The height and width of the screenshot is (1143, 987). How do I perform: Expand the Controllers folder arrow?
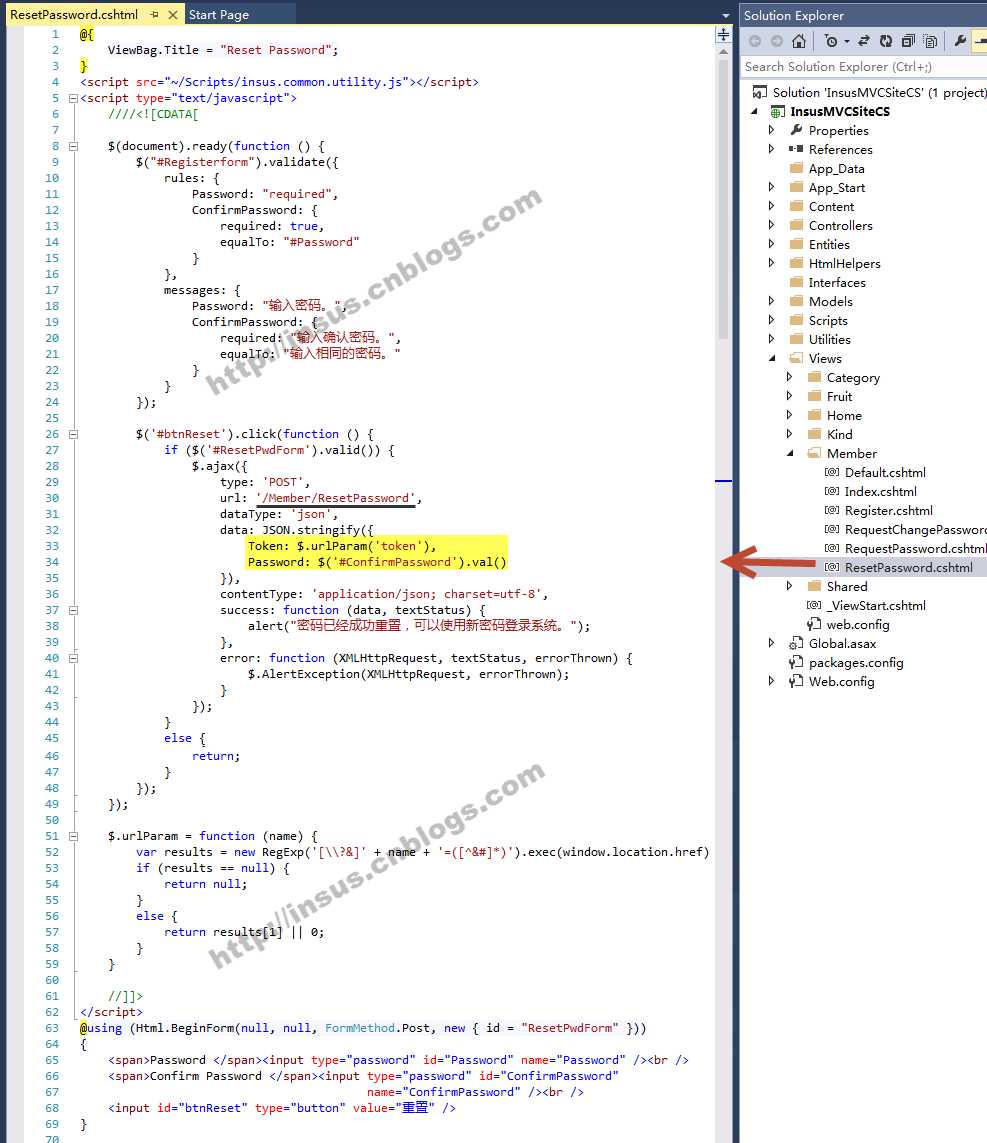[772, 225]
